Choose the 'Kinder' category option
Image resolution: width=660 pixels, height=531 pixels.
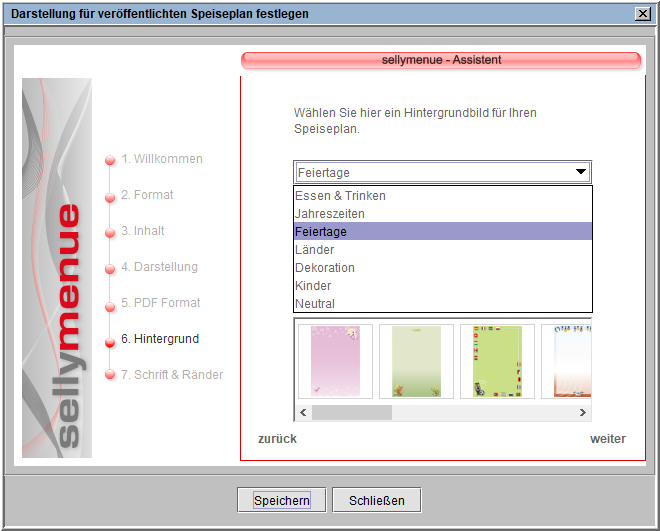pos(313,286)
